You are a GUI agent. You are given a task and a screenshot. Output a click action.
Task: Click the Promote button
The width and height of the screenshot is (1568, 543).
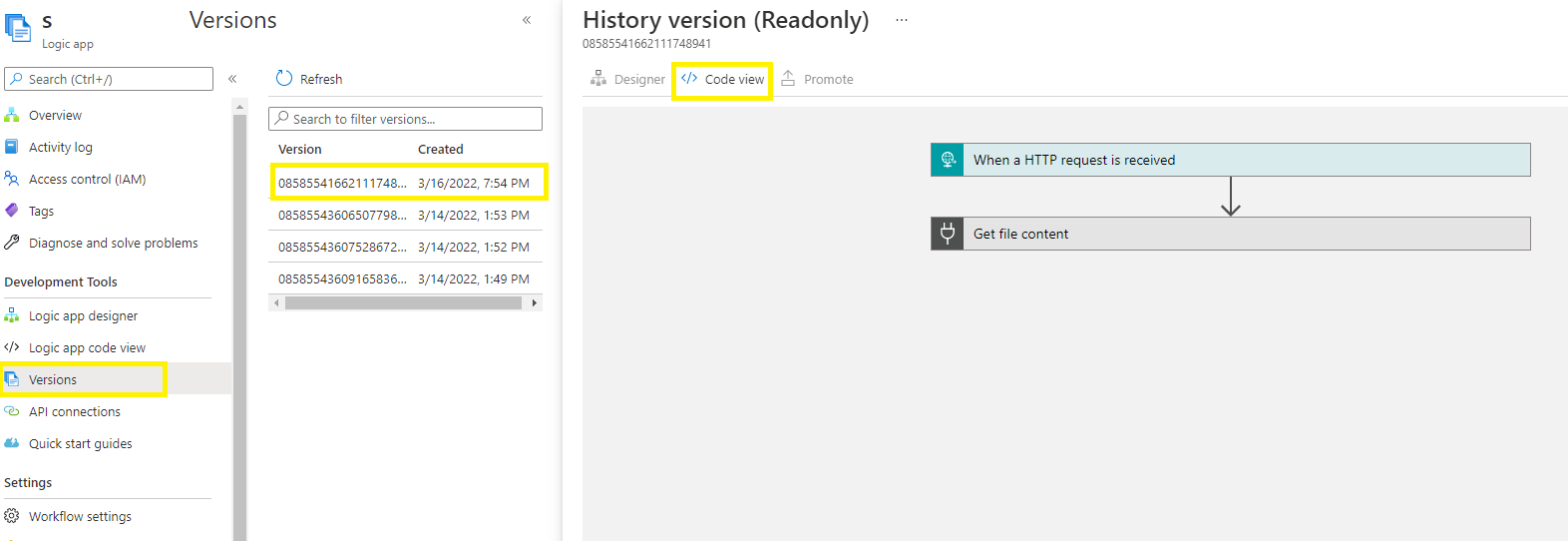817,79
